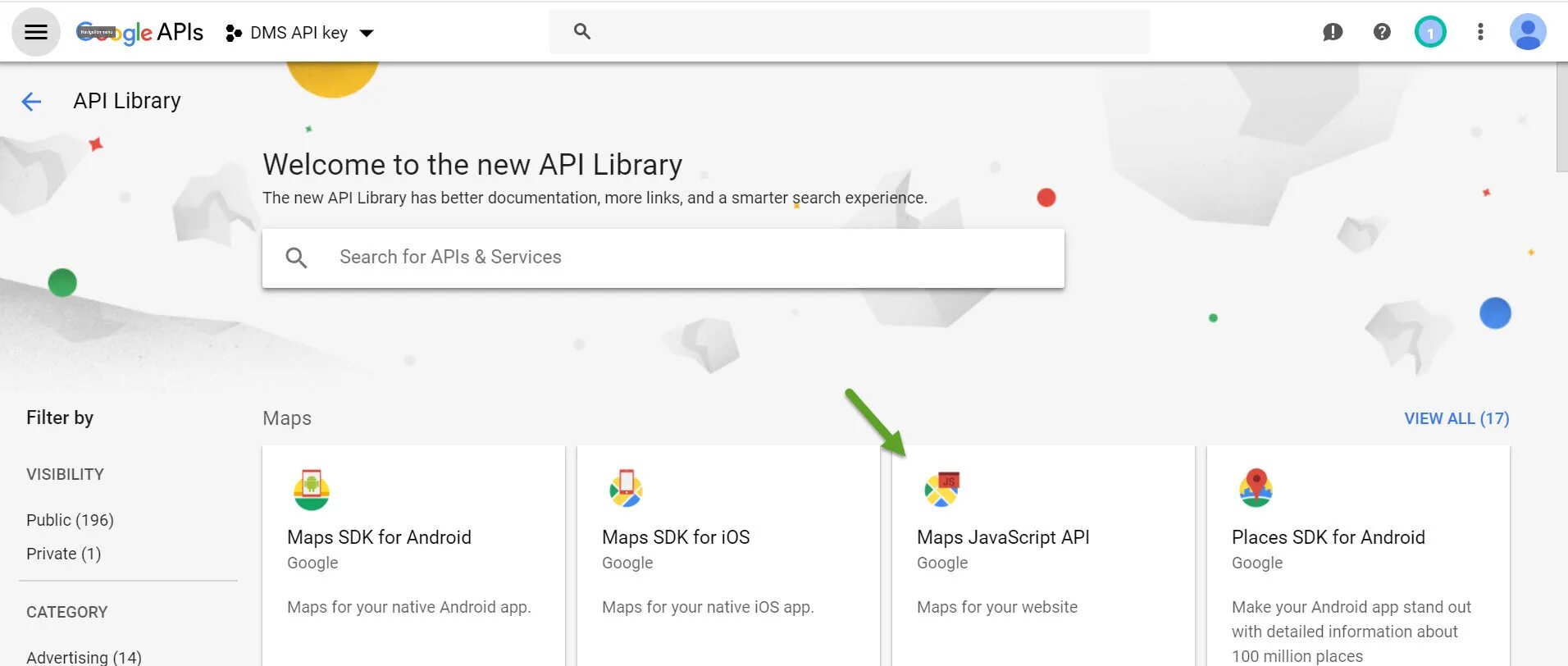Open the help question mark icon
This screenshot has width=1568, height=666.
(1382, 32)
